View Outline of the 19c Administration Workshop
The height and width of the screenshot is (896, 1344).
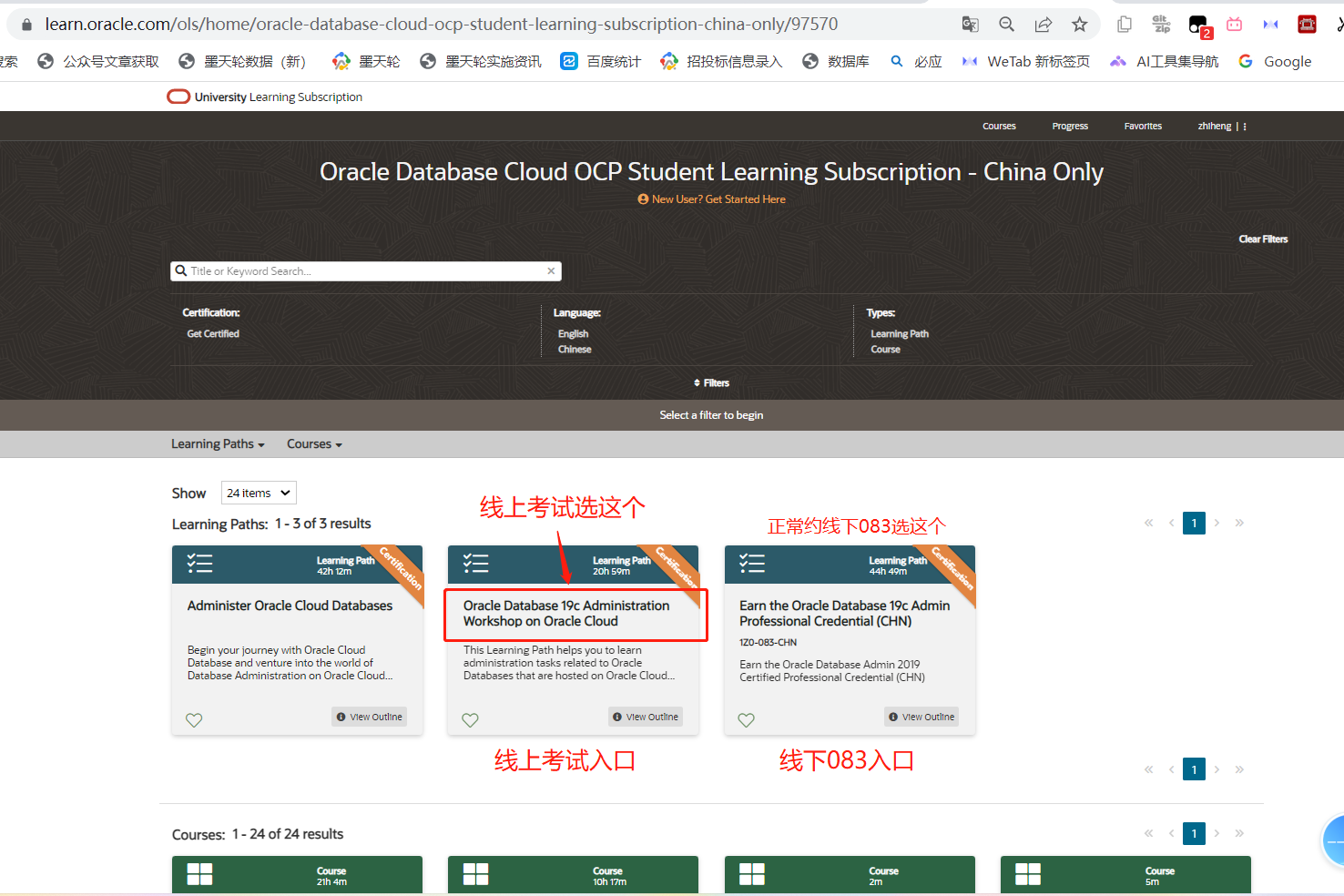(645, 717)
